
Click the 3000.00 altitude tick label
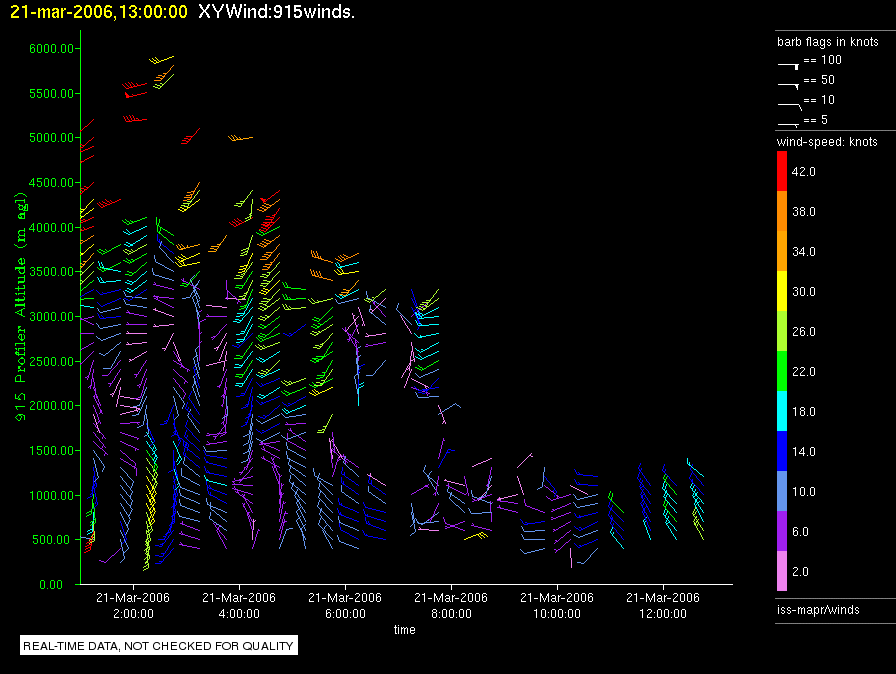coord(51,316)
